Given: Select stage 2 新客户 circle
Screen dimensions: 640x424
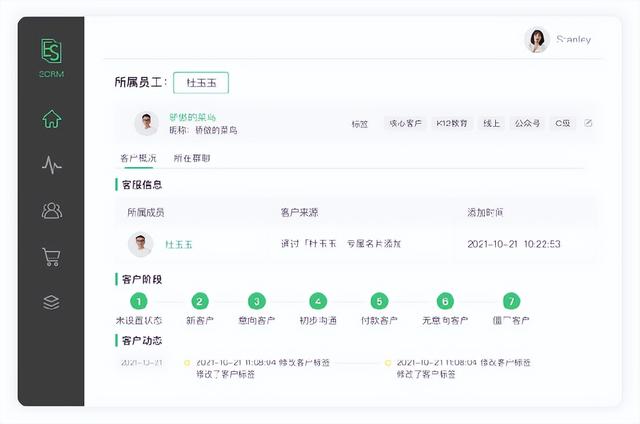Looking at the screenshot, I should (x=200, y=301).
